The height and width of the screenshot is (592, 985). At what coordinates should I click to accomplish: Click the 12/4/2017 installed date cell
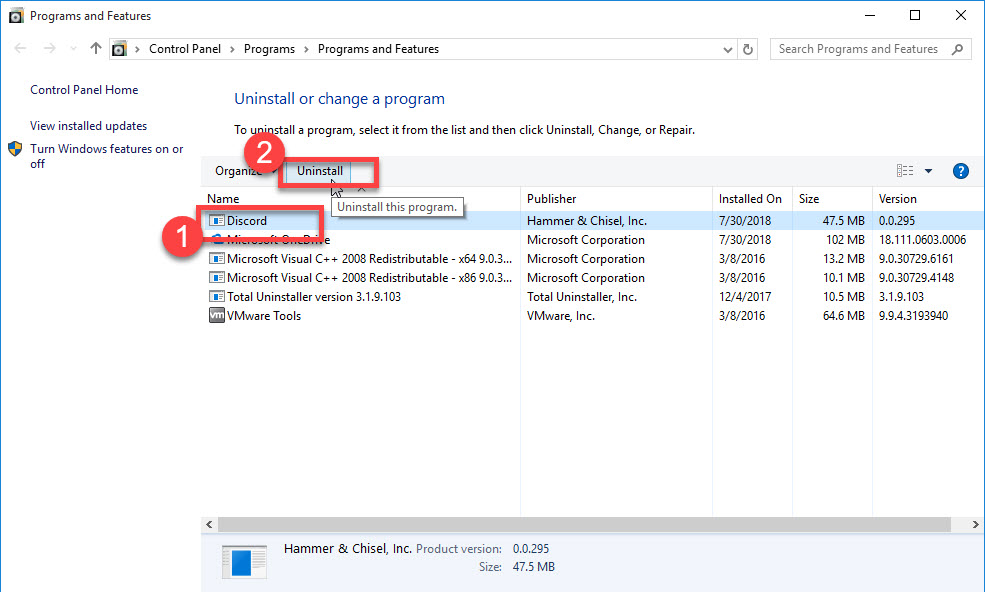tap(745, 297)
